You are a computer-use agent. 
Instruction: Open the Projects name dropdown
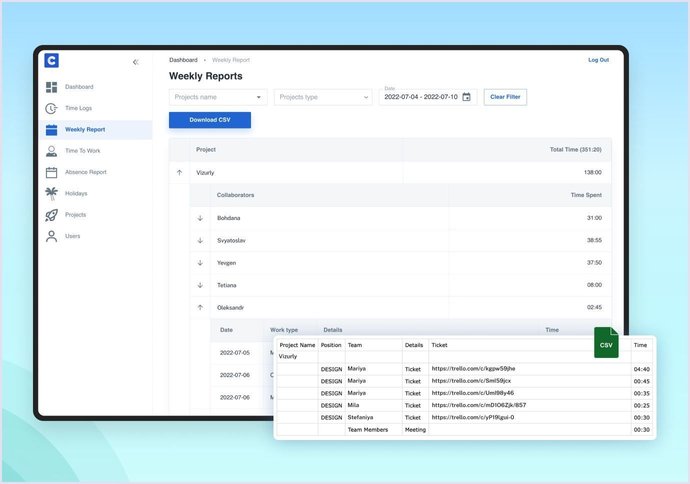tap(218, 97)
